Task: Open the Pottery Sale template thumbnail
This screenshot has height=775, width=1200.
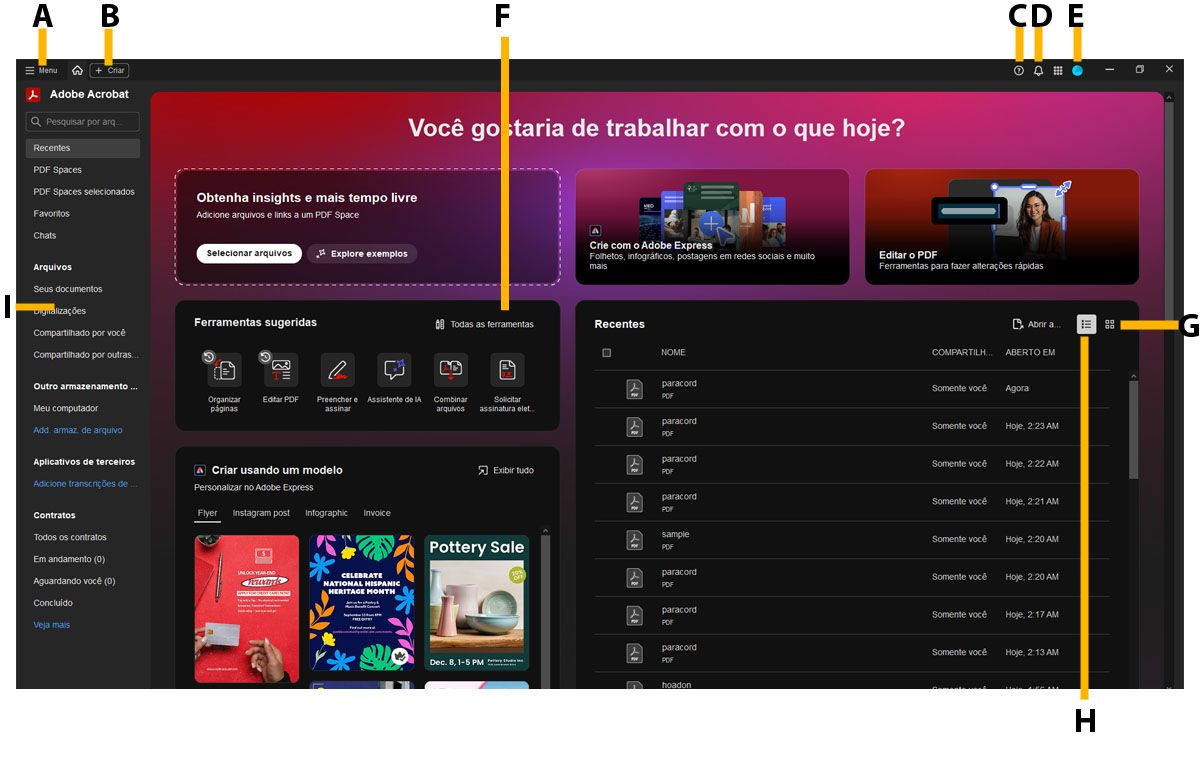Action: click(476, 603)
